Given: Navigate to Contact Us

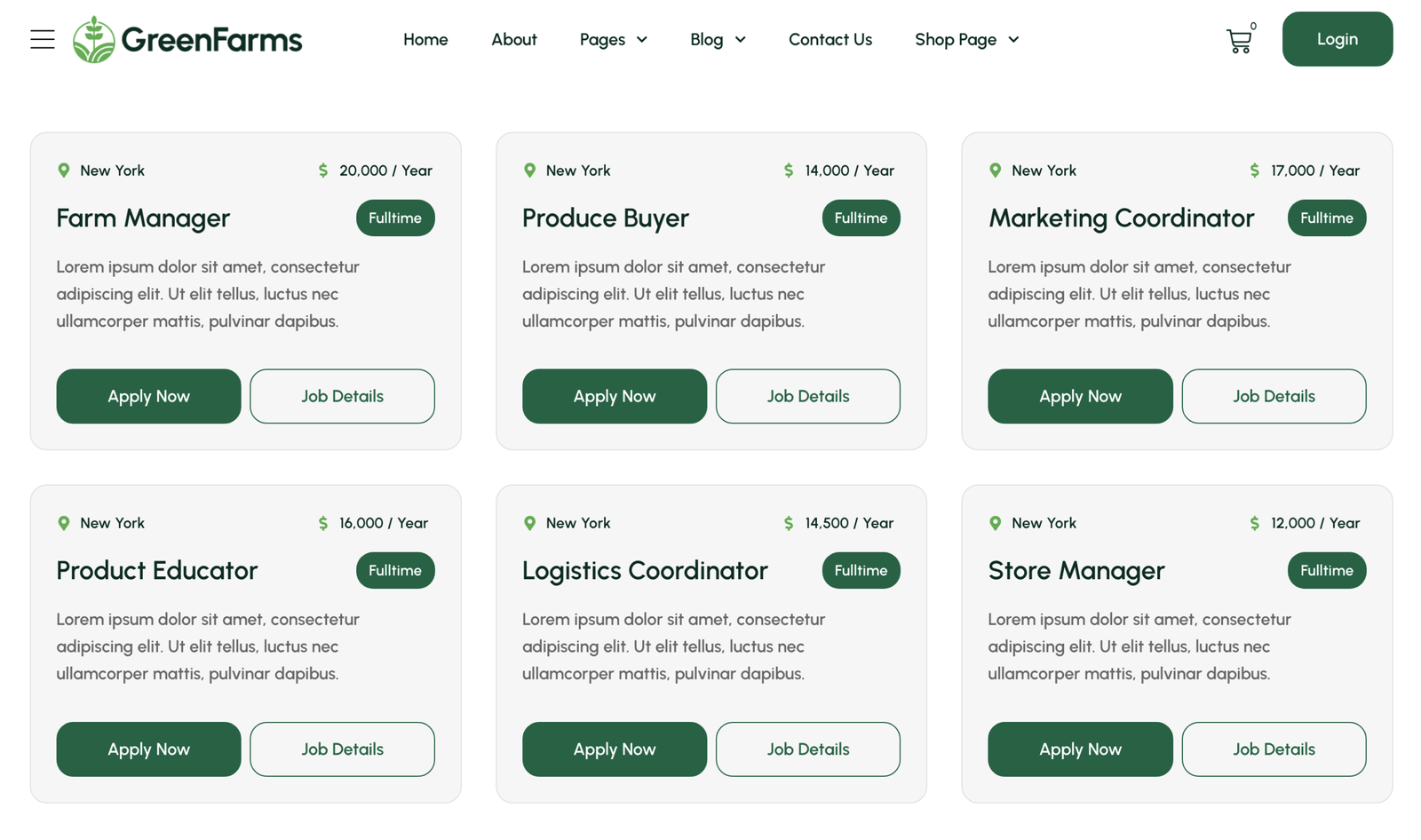Looking at the screenshot, I should (x=830, y=40).
